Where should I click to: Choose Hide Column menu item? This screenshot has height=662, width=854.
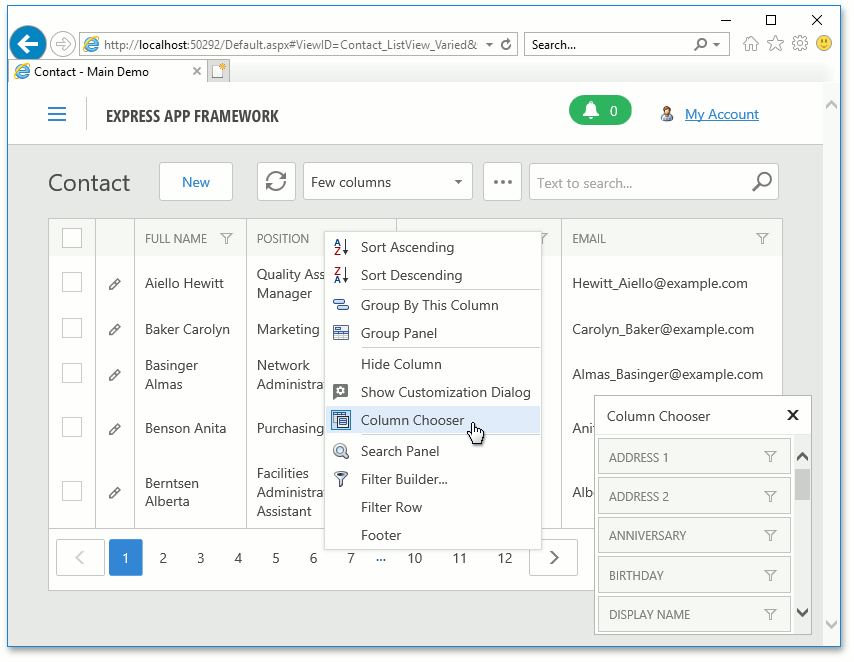tap(433, 364)
